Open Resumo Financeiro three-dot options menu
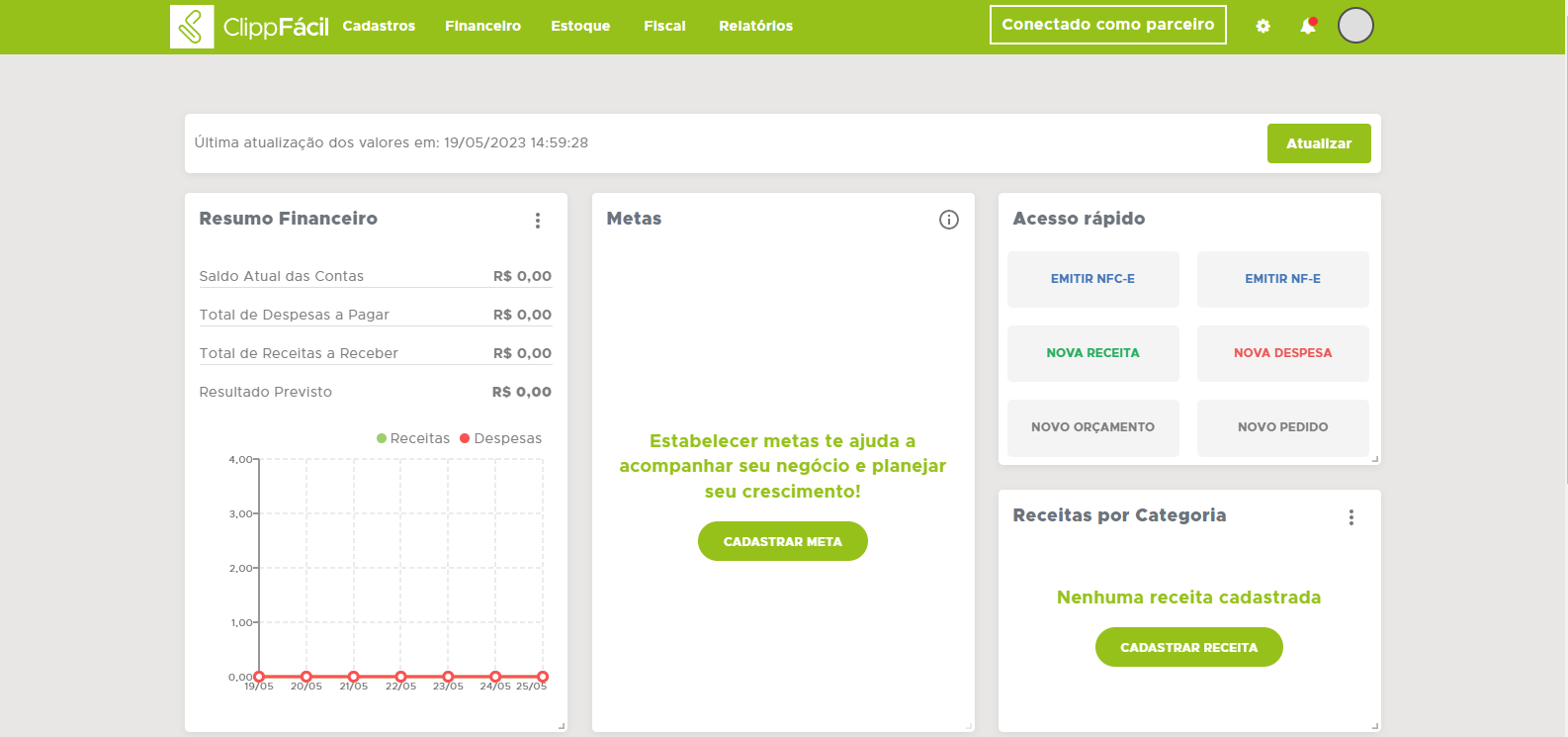This screenshot has height=737, width=1568. (538, 221)
